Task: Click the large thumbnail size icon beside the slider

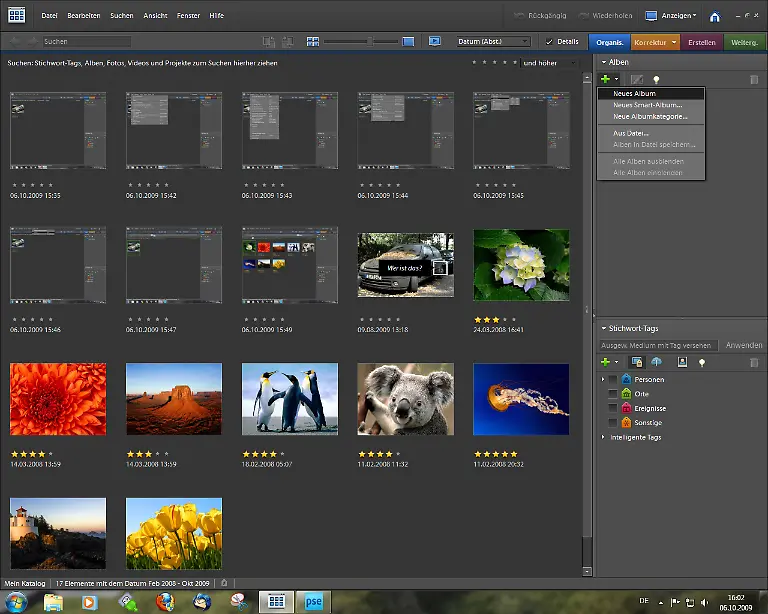Action: [408, 41]
